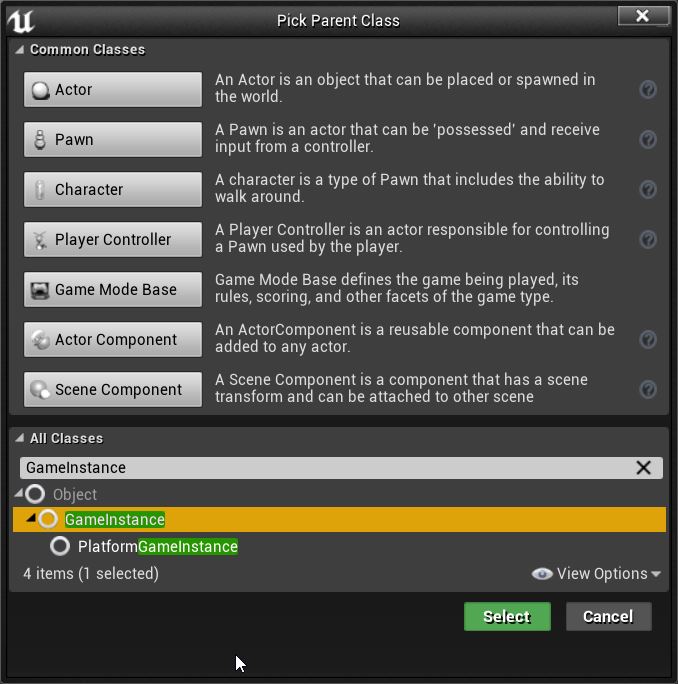Click help icon for Scene Component
This screenshot has width=678, height=684.
click(x=648, y=390)
